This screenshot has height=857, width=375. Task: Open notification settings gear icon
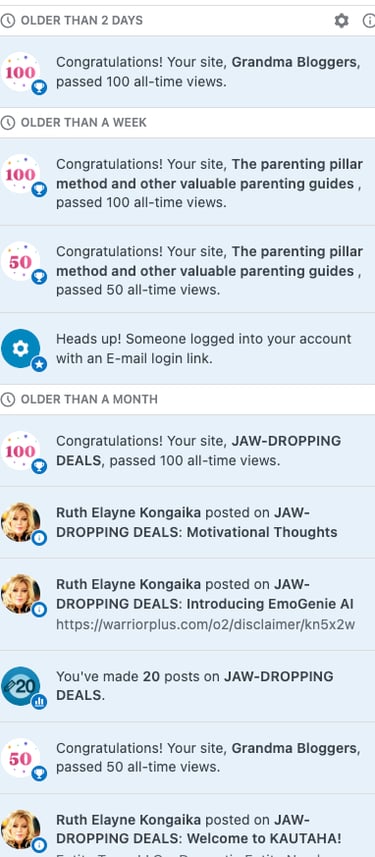point(341,21)
